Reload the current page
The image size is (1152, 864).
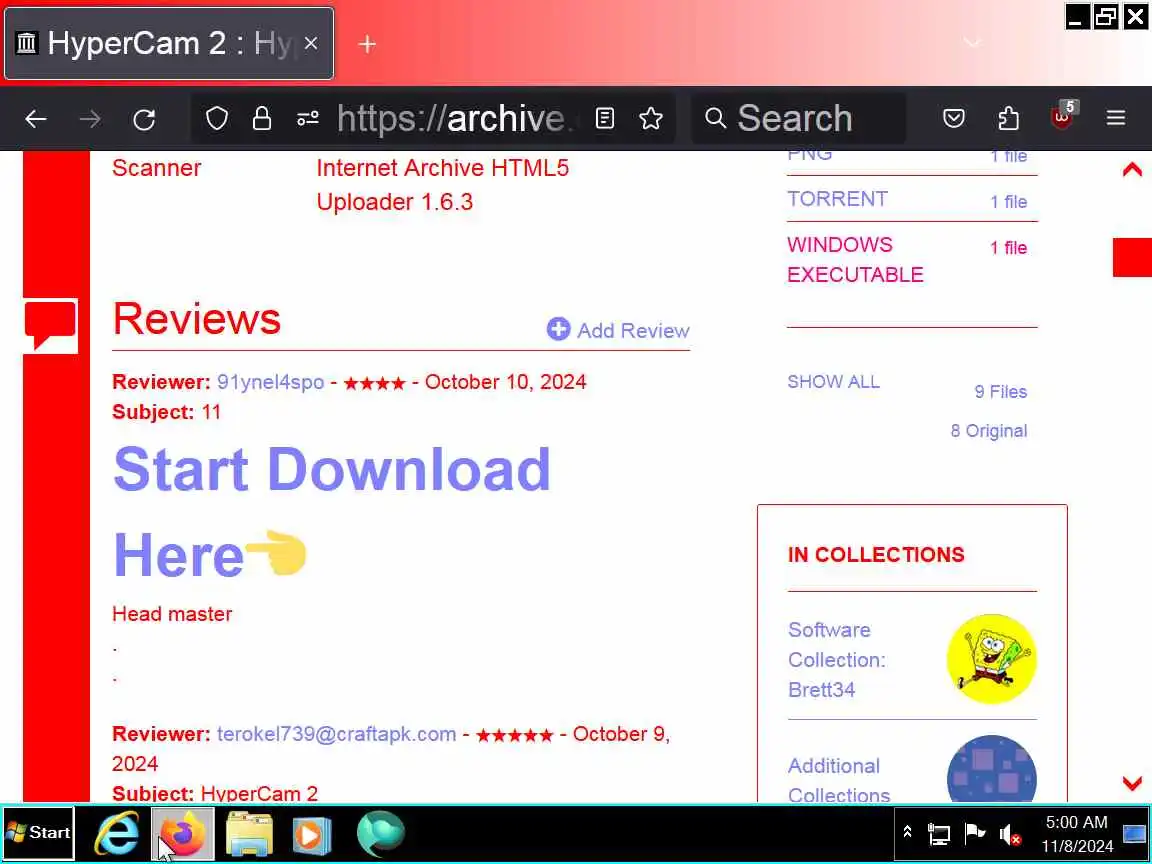pyautogui.click(x=144, y=119)
